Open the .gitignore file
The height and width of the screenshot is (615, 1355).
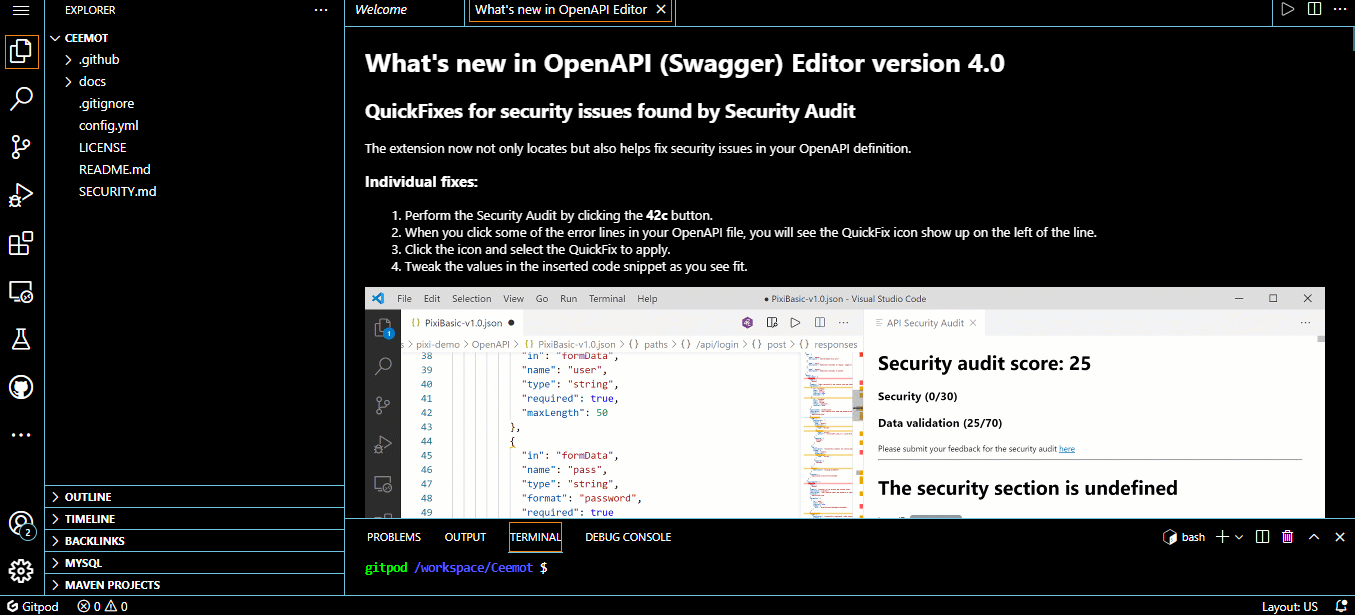[195, 103]
